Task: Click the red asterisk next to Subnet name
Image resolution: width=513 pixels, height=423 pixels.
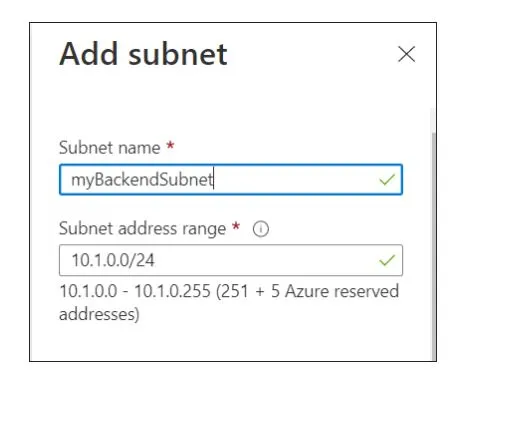Action: (x=170, y=146)
